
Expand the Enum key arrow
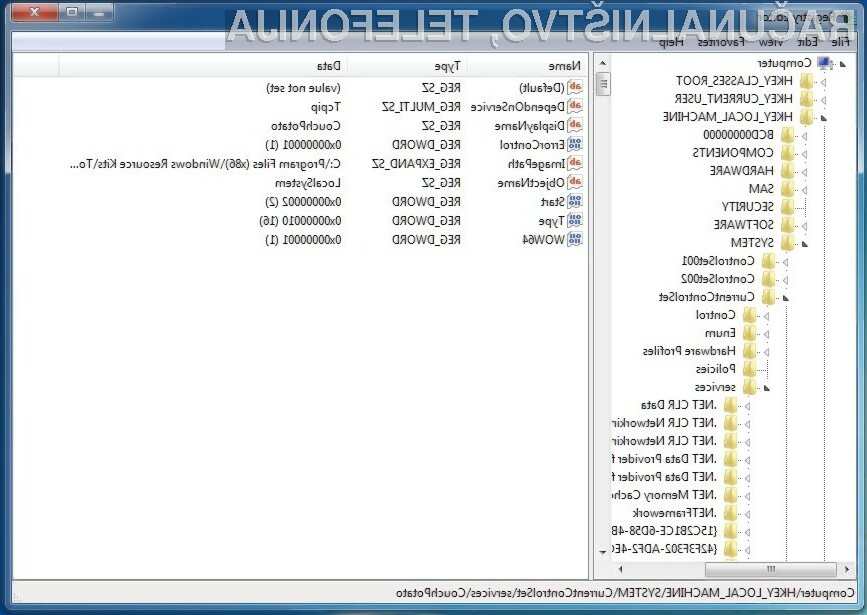[766, 334]
